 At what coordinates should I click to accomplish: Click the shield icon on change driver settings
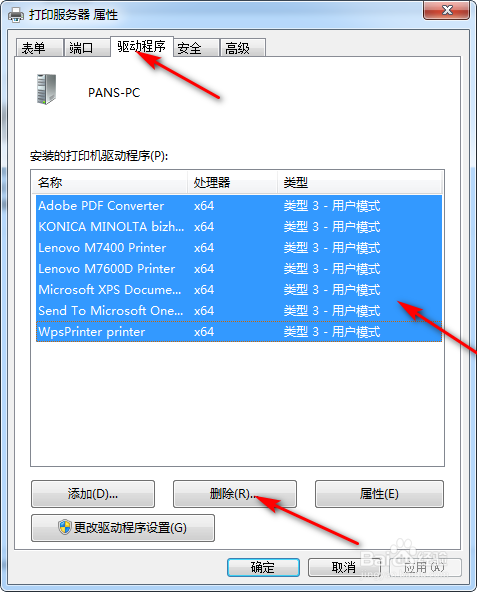(x=65, y=527)
